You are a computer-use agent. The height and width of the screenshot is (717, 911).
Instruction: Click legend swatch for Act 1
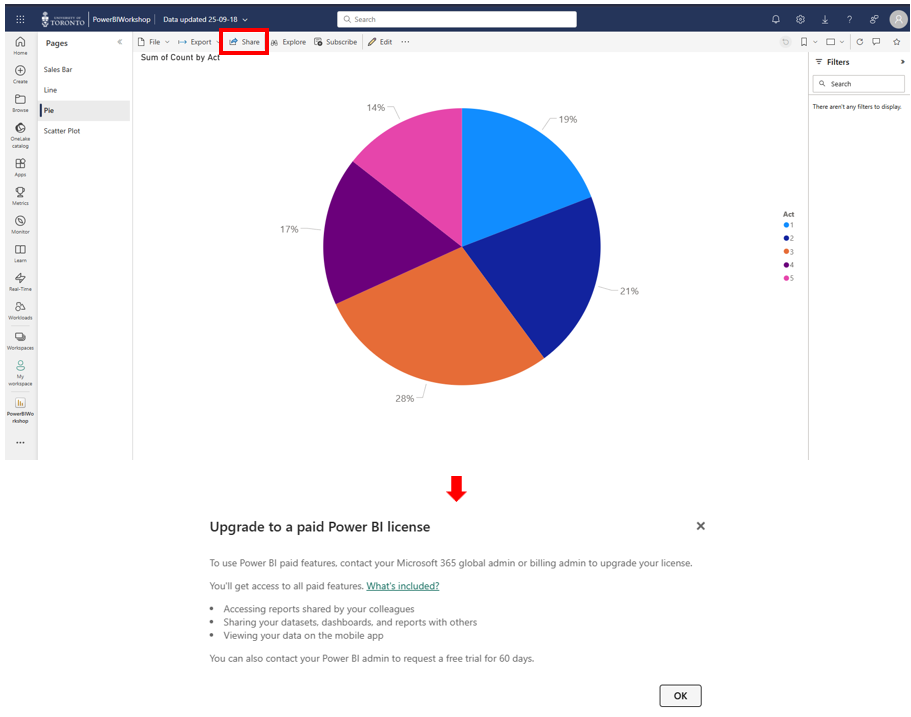pyautogui.click(x=786, y=225)
